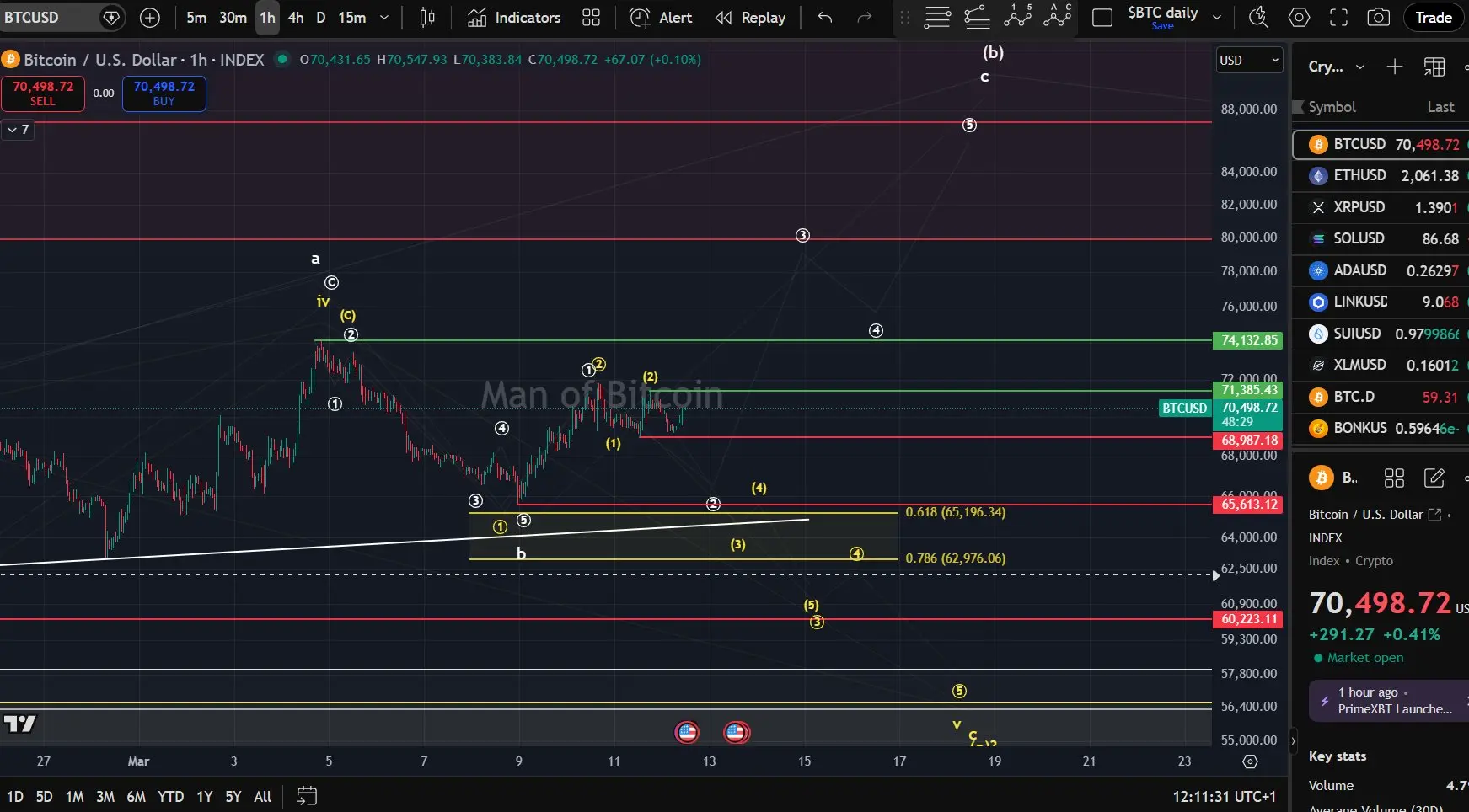
Task: Grab the drawing toolbar drag handle
Action: [905, 17]
